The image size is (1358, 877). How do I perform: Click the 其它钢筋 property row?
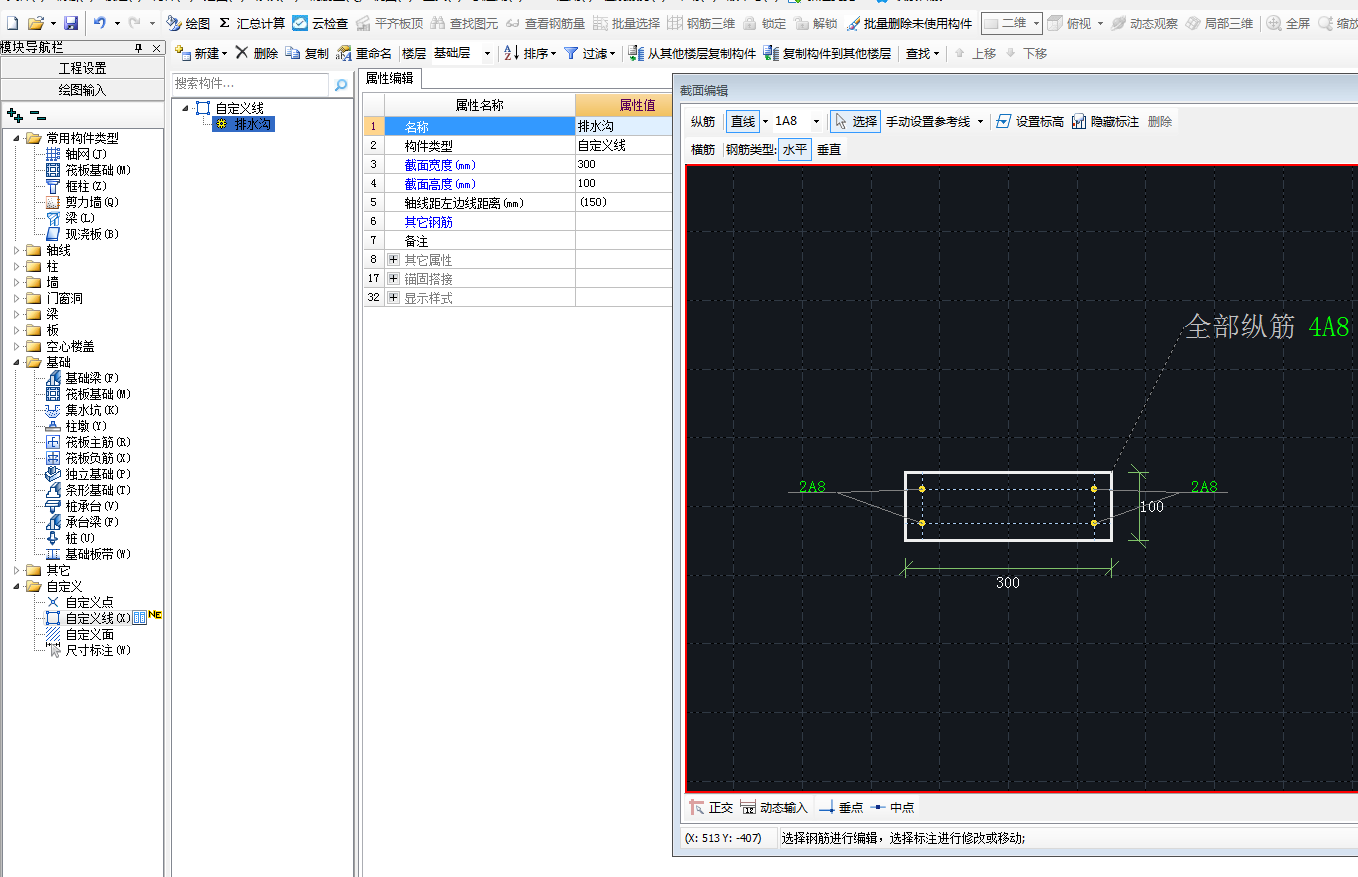[x=517, y=222]
